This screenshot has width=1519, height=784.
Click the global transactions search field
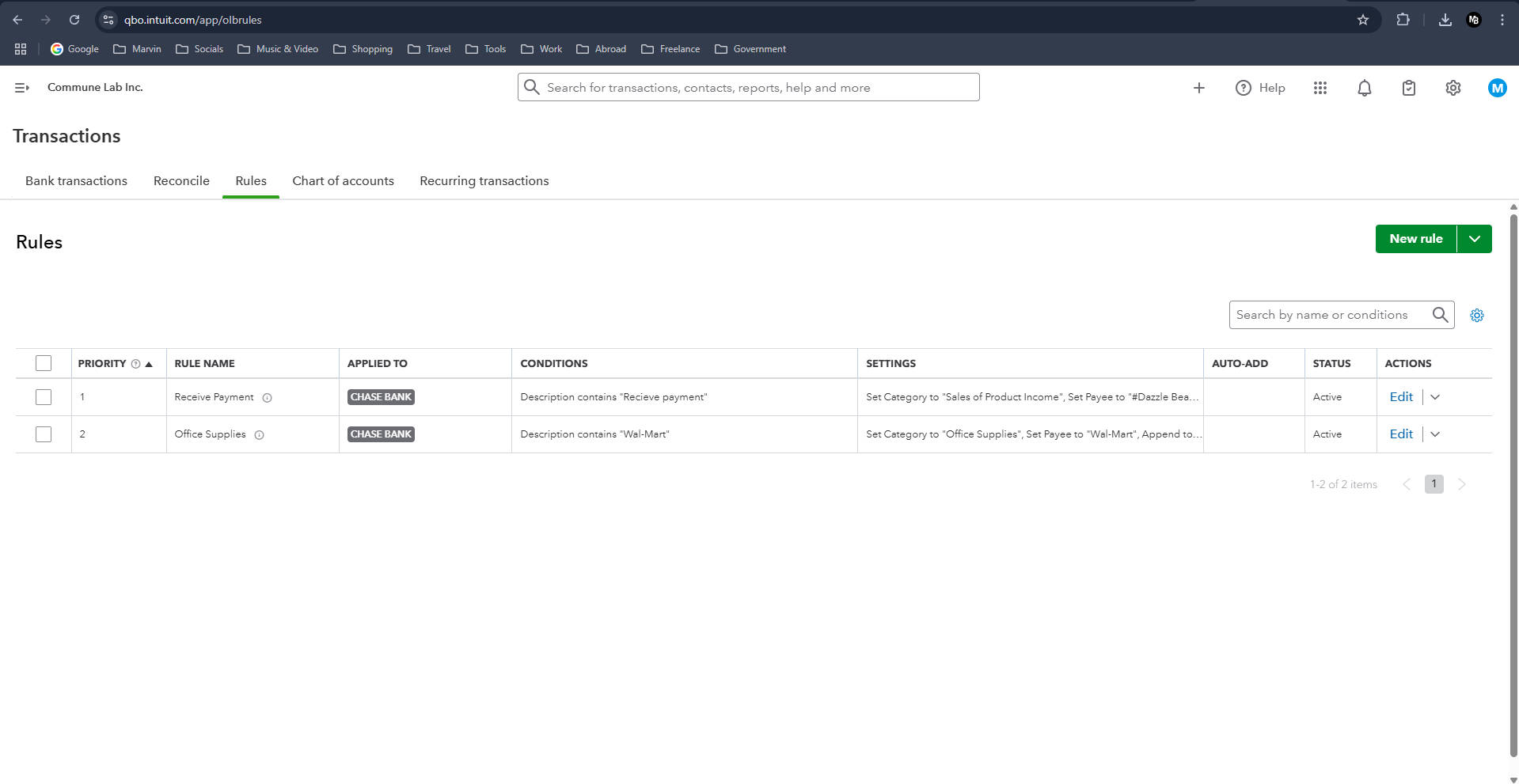point(749,87)
